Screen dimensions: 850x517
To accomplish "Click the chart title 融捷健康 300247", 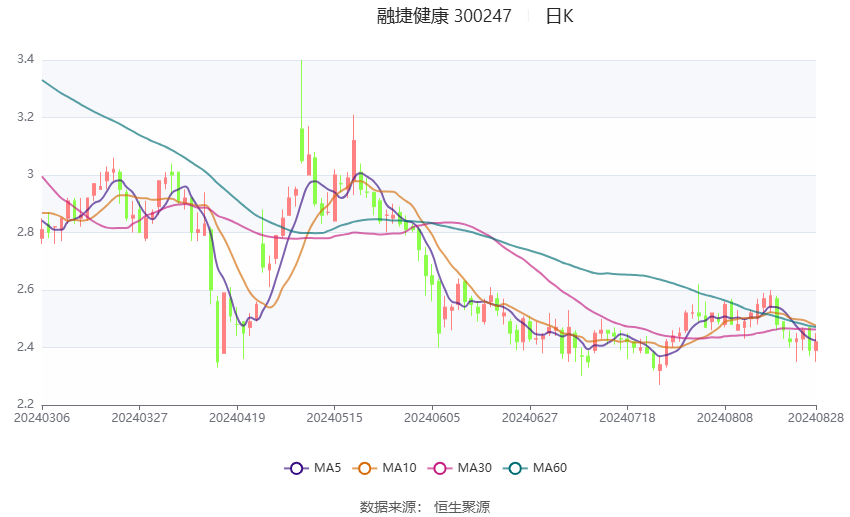I will (x=444, y=16).
